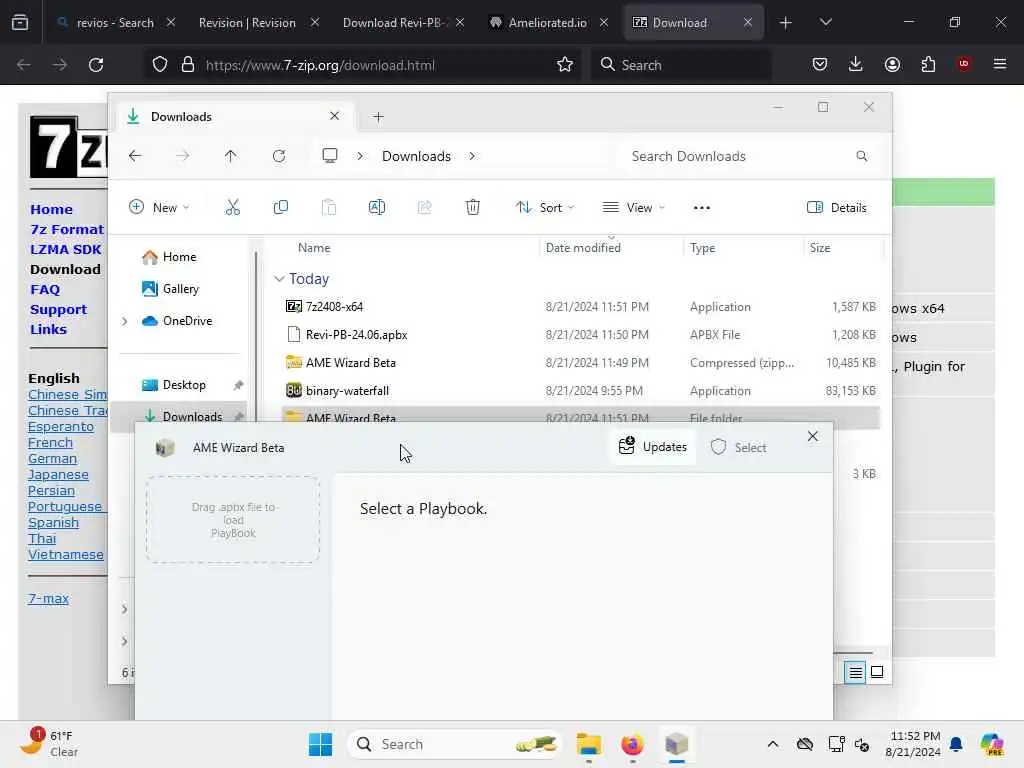Open File Explorer from taskbar
The image size is (1024, 768).
[588, 744]
